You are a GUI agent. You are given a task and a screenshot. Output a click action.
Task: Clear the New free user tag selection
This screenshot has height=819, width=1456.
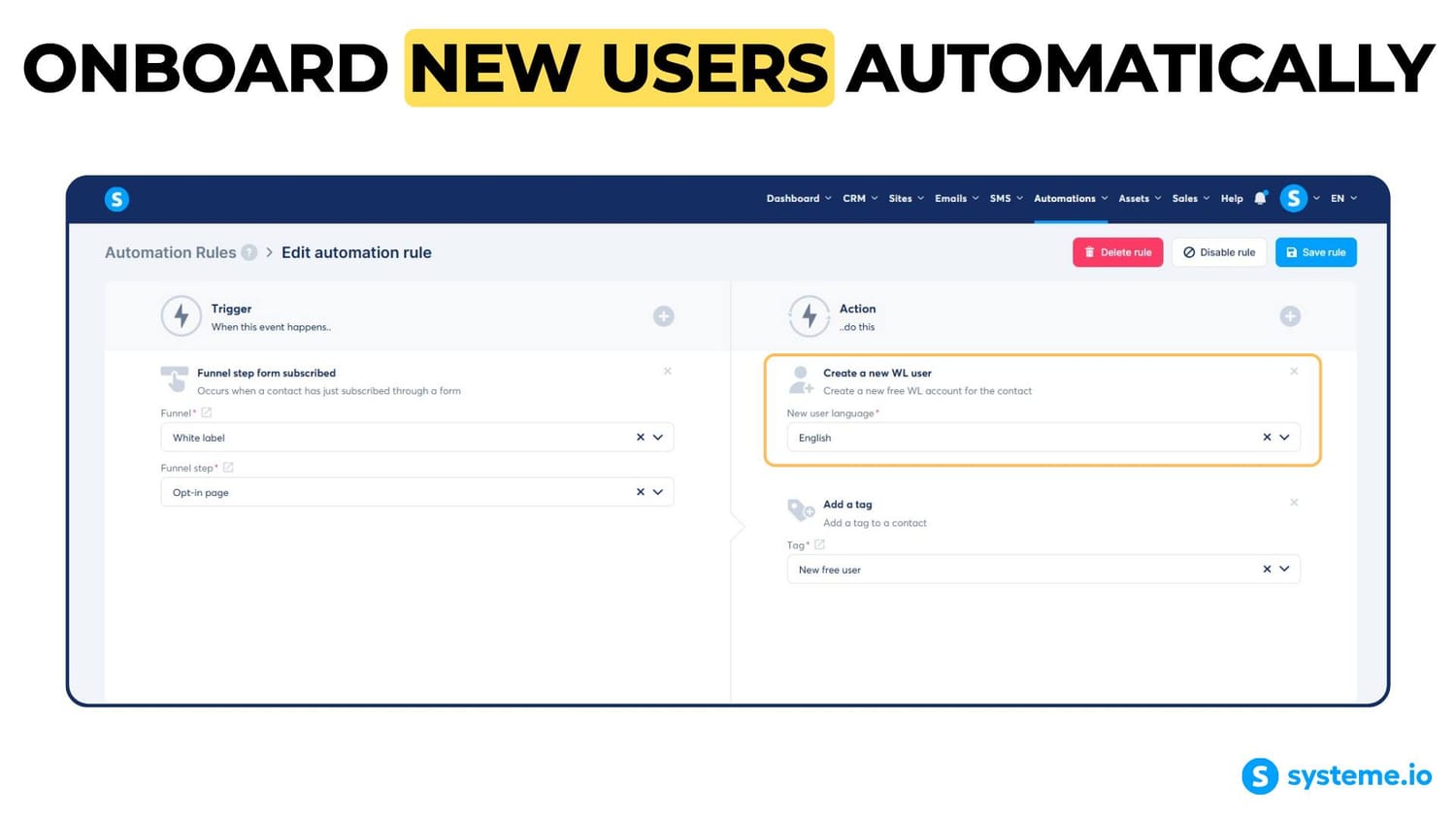1267,570
